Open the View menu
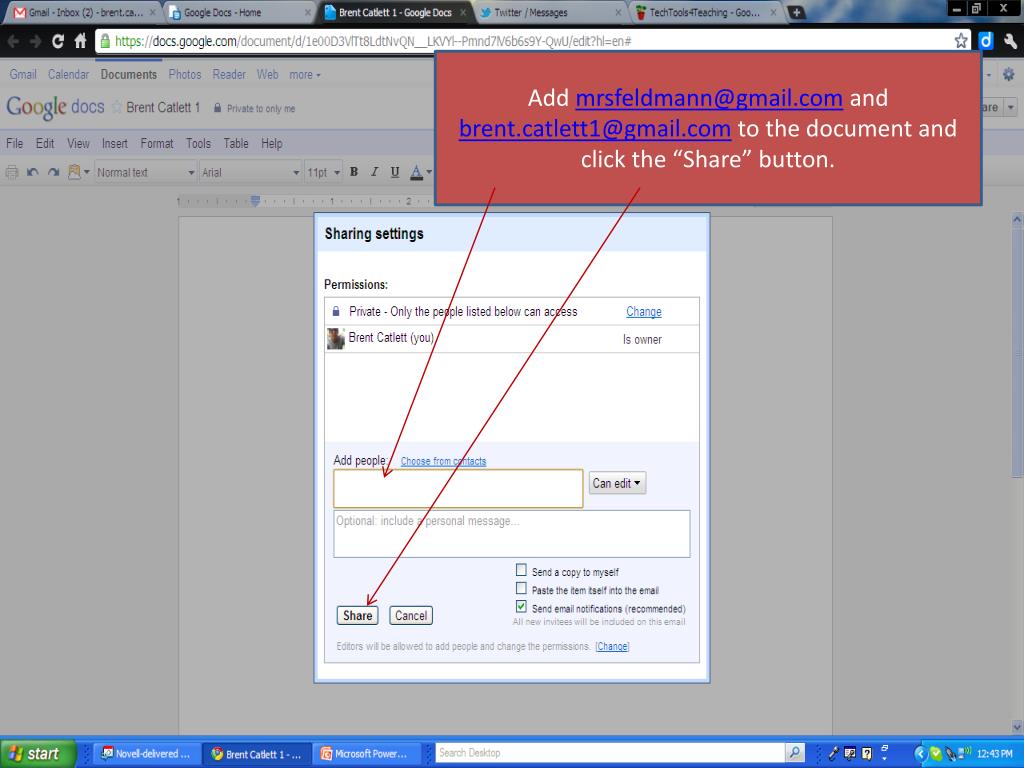This screenshot has width=1024, height=768. coord(78,143)
